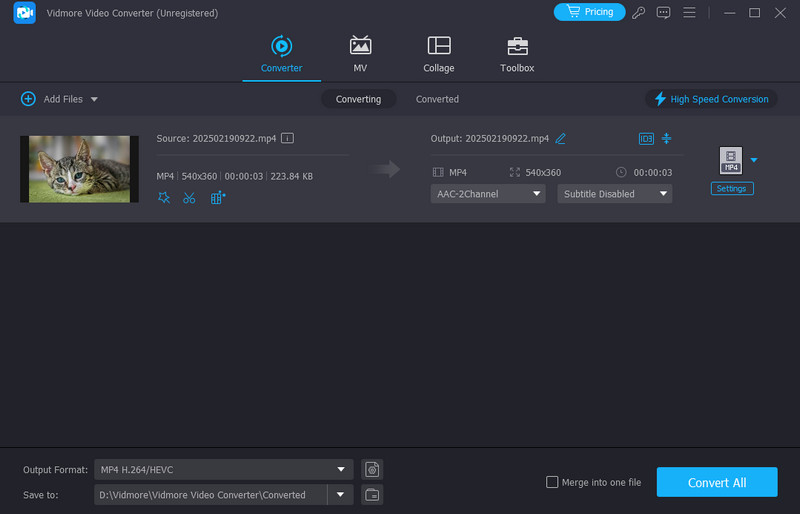800x514 pixels.
Task: Expand the Save to path dropdown arrow
Action: (x=340, y=495)
